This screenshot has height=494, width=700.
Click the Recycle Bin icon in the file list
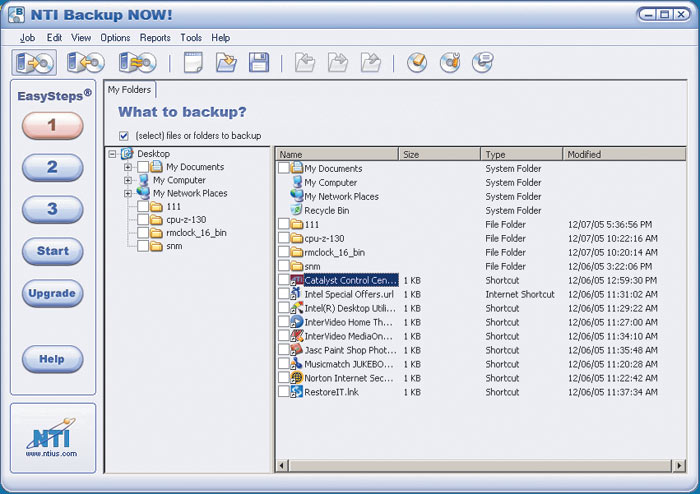(x=296, y=210)
